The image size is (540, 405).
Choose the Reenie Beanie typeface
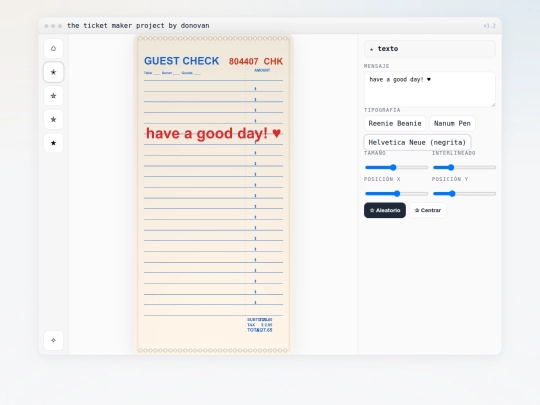click(395, 123)
